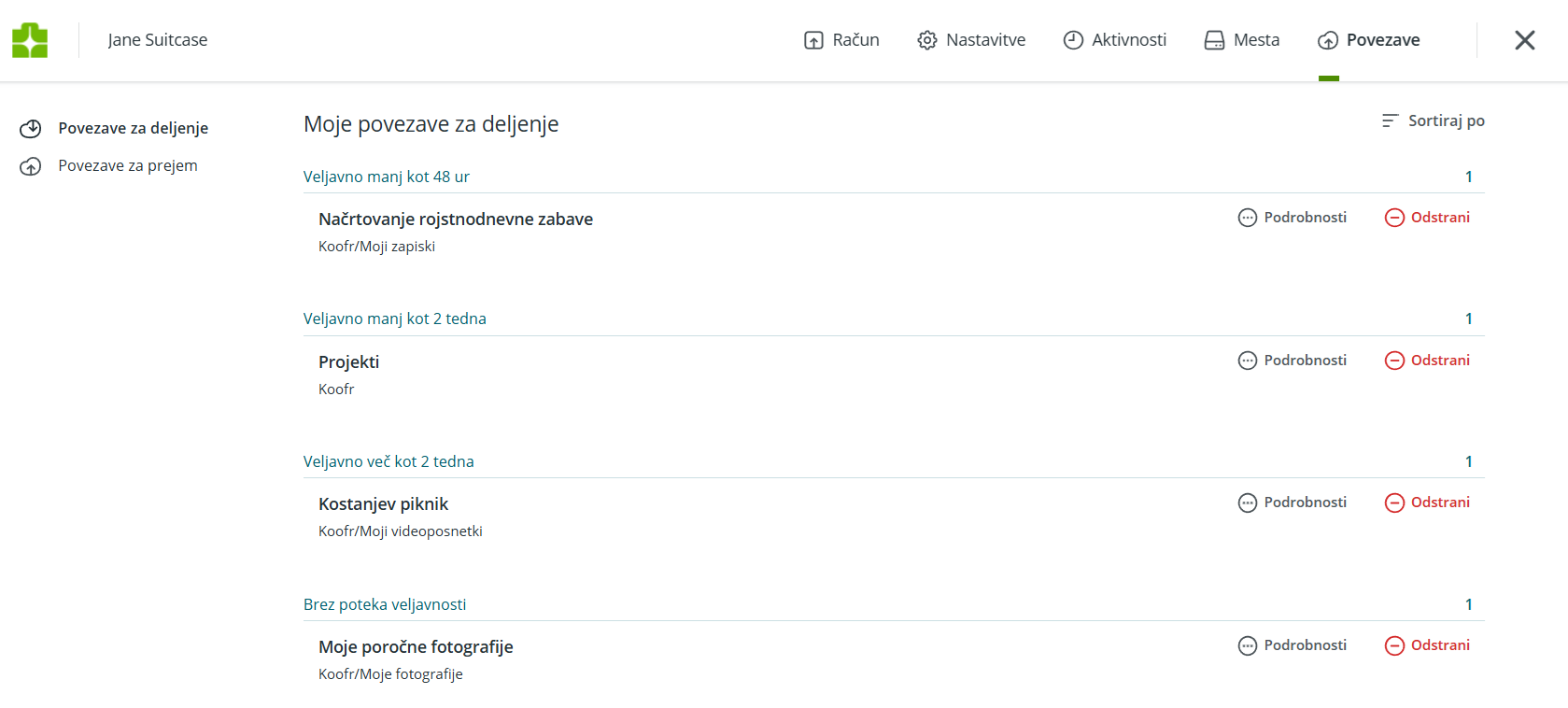1568x708 pixels.
Task: Open the Račun tab
Action: point(841,40)
